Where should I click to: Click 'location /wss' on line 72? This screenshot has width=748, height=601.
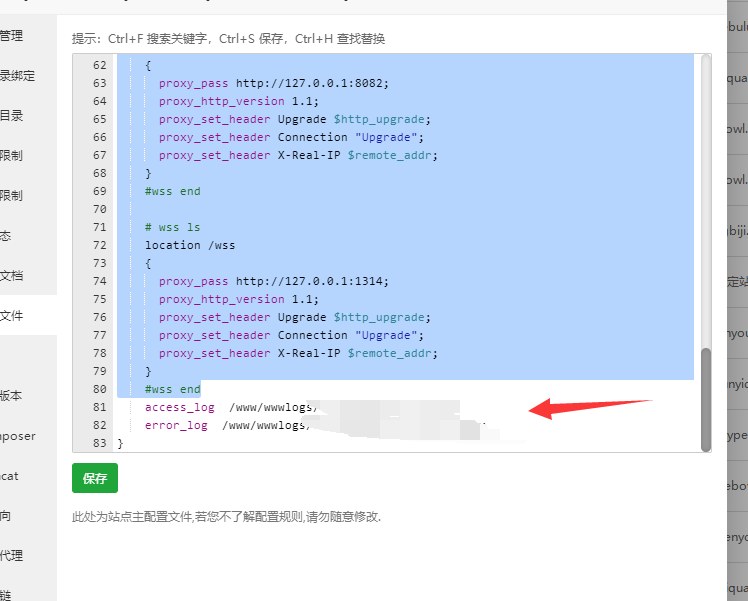coord(190,245)
